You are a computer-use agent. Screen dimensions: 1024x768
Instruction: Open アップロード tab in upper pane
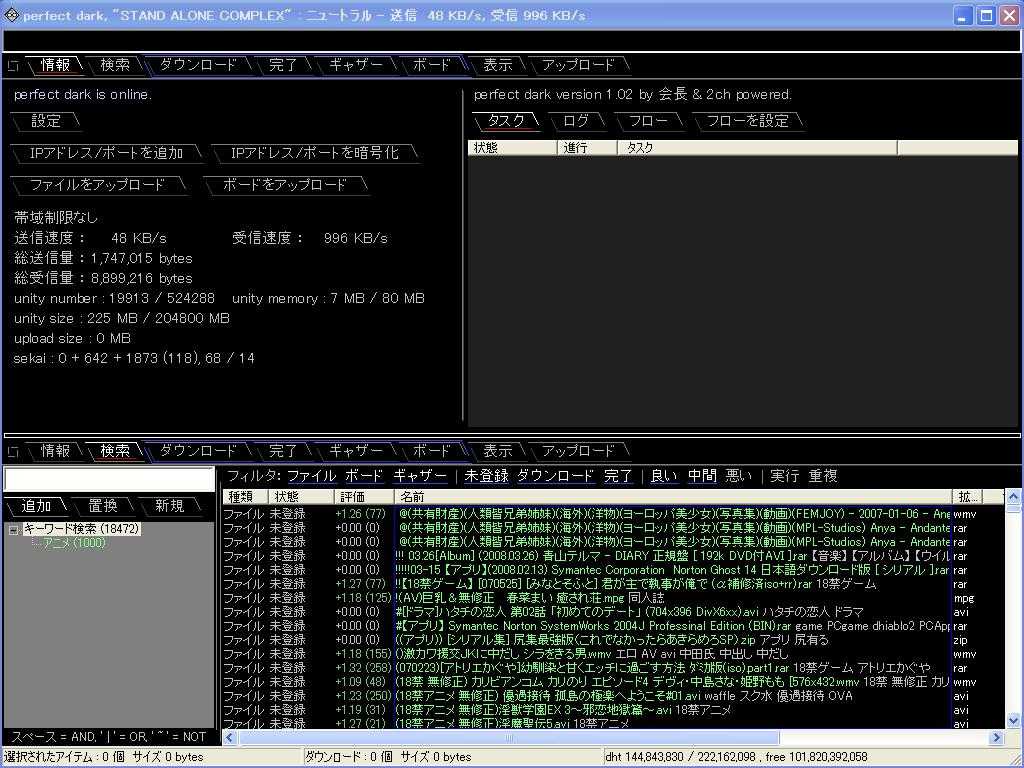tap(579, 65)
